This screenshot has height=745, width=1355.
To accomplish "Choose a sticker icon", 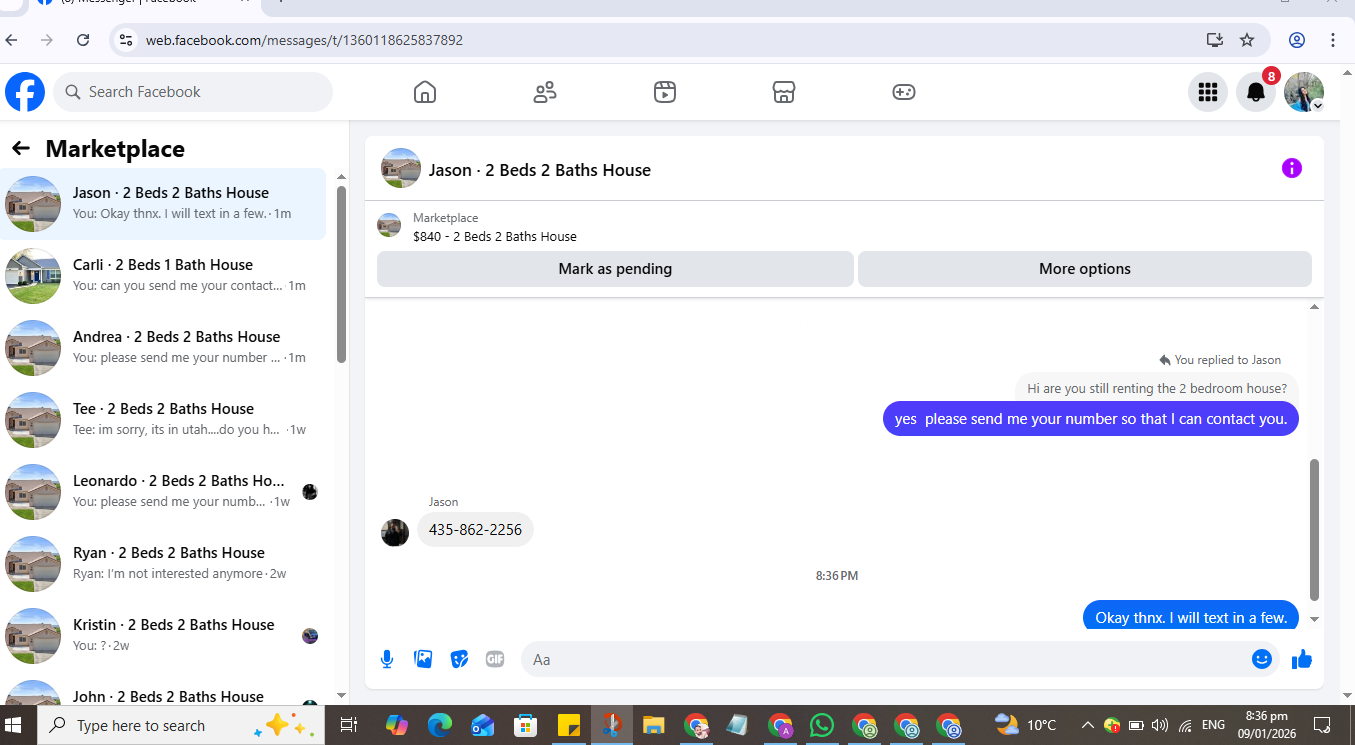I will (459, 659).
